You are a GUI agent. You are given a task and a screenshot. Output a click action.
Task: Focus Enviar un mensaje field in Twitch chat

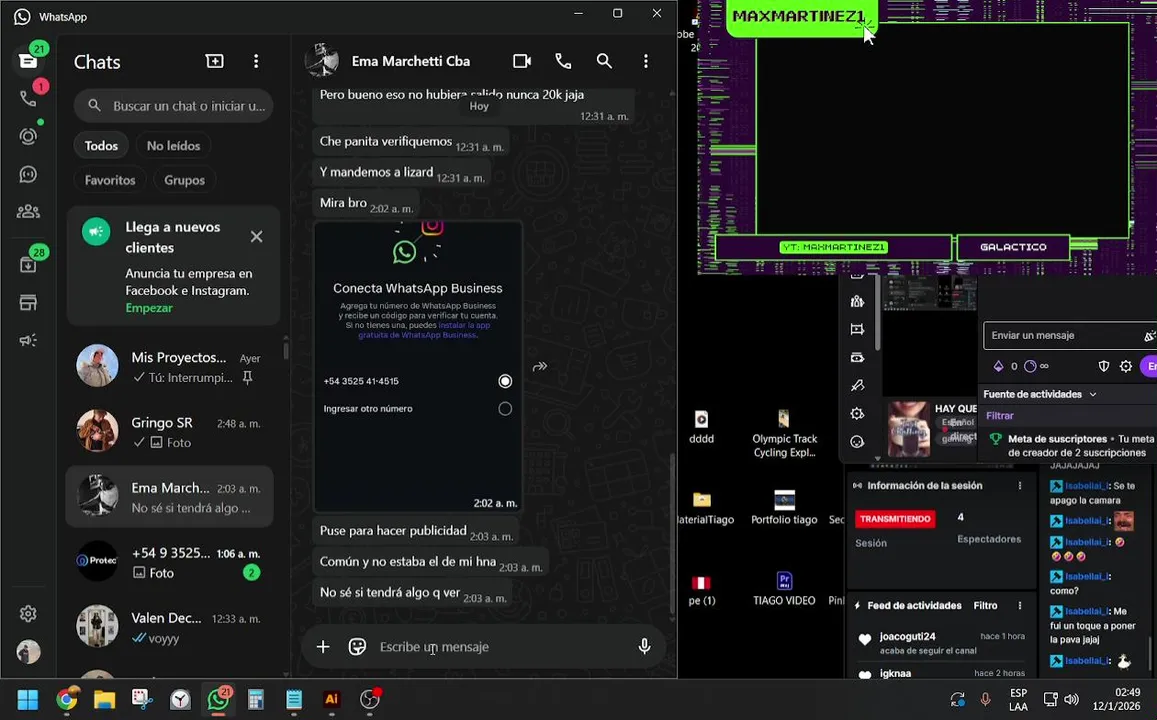(x=1070, y=336)
